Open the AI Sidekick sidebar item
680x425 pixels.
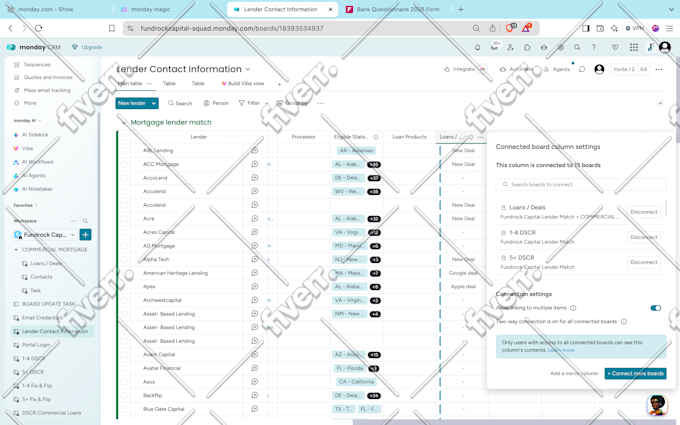point(35,135)
